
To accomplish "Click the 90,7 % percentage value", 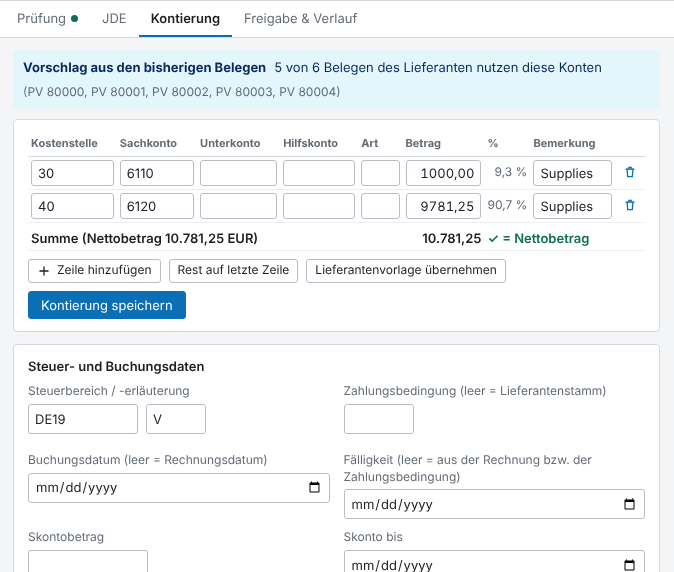I will coord(507,205).
